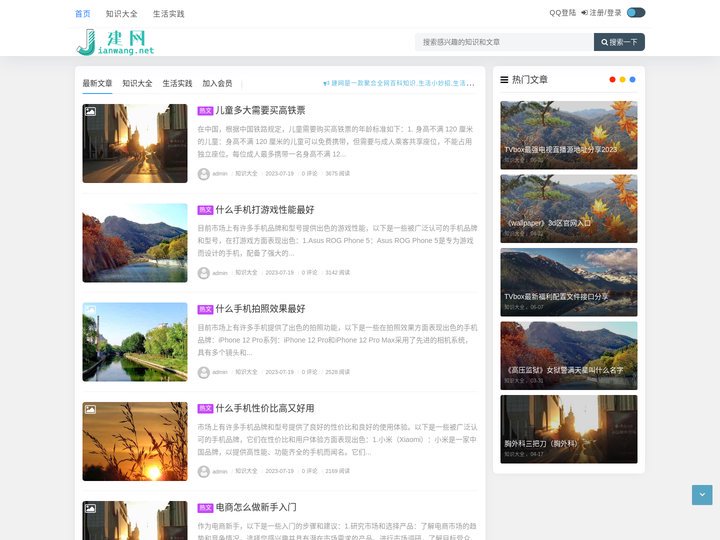The width and height of the screenshot is (720, 540).
Task: Open 生活实践 in top navigation
Action: pos(169,14)
